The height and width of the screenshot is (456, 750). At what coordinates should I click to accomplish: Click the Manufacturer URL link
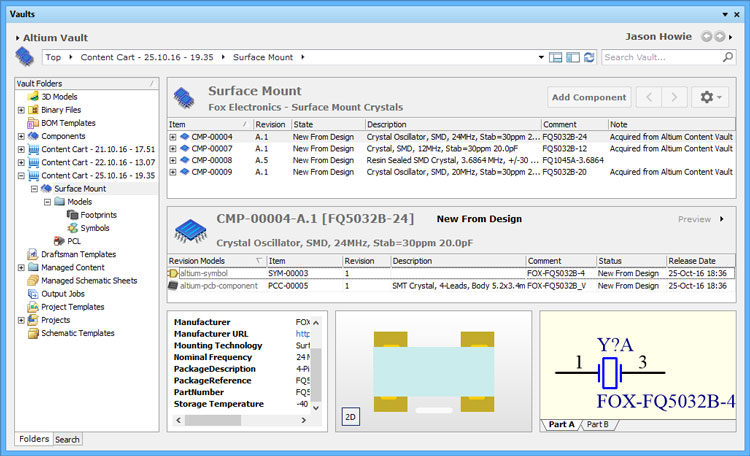(x=302, y=334)
